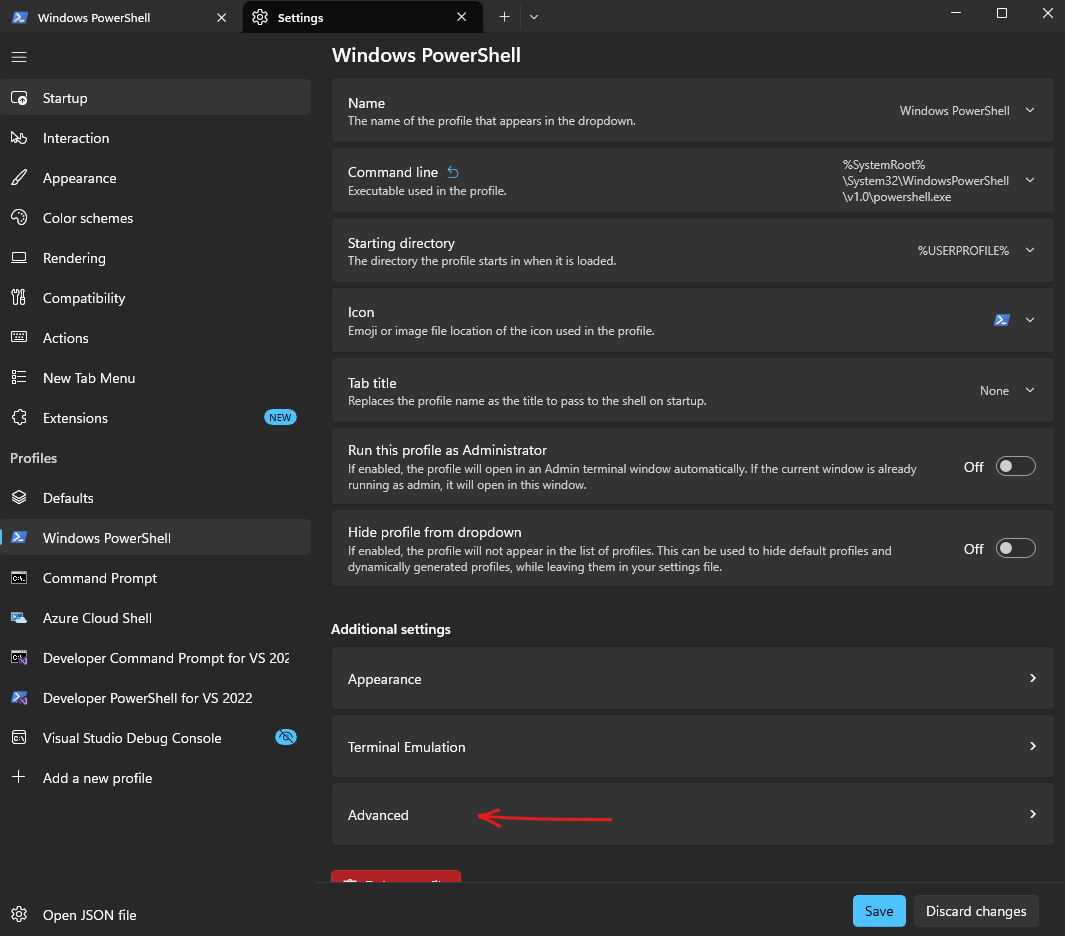
Task: Click the Extensions puzzle icon
Action: pyautogui.click(x=19, y=418)
